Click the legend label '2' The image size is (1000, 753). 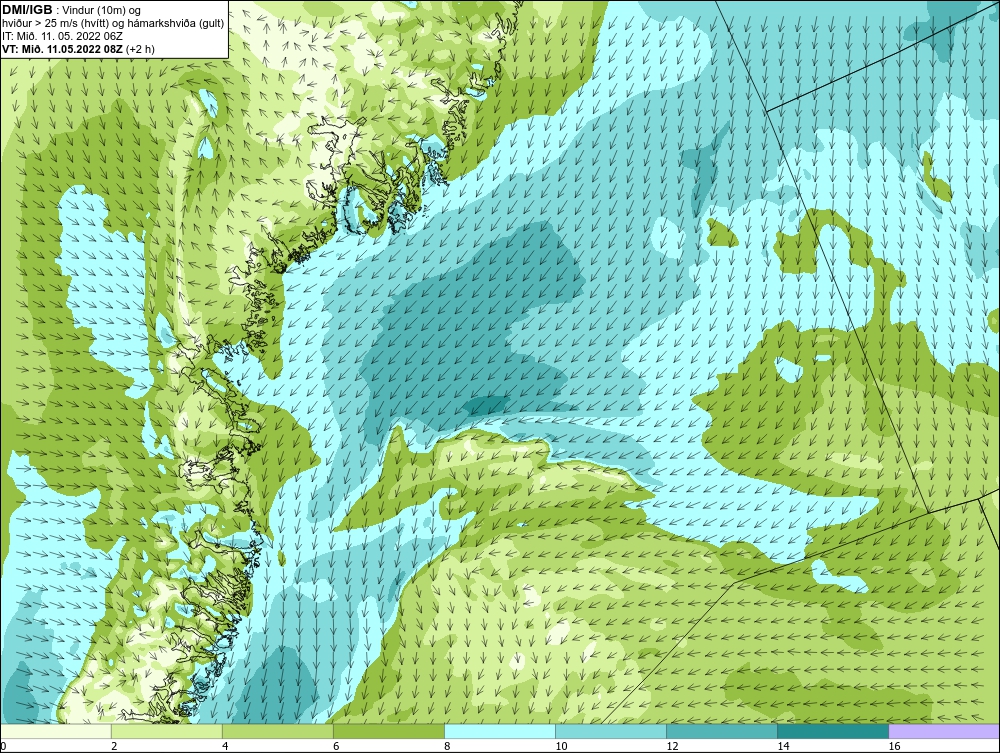point(114,746)
